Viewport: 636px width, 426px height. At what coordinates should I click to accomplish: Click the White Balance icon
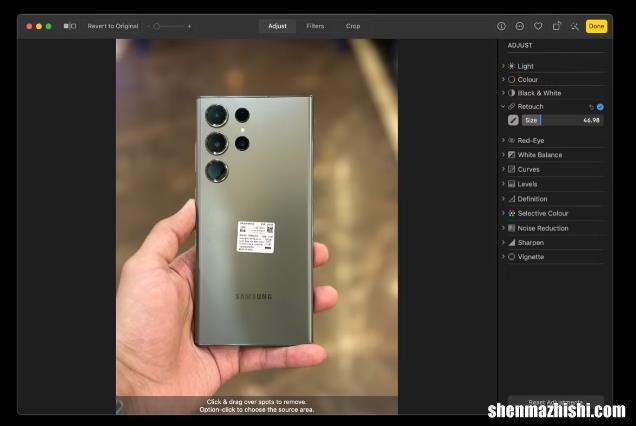[511, 155]
